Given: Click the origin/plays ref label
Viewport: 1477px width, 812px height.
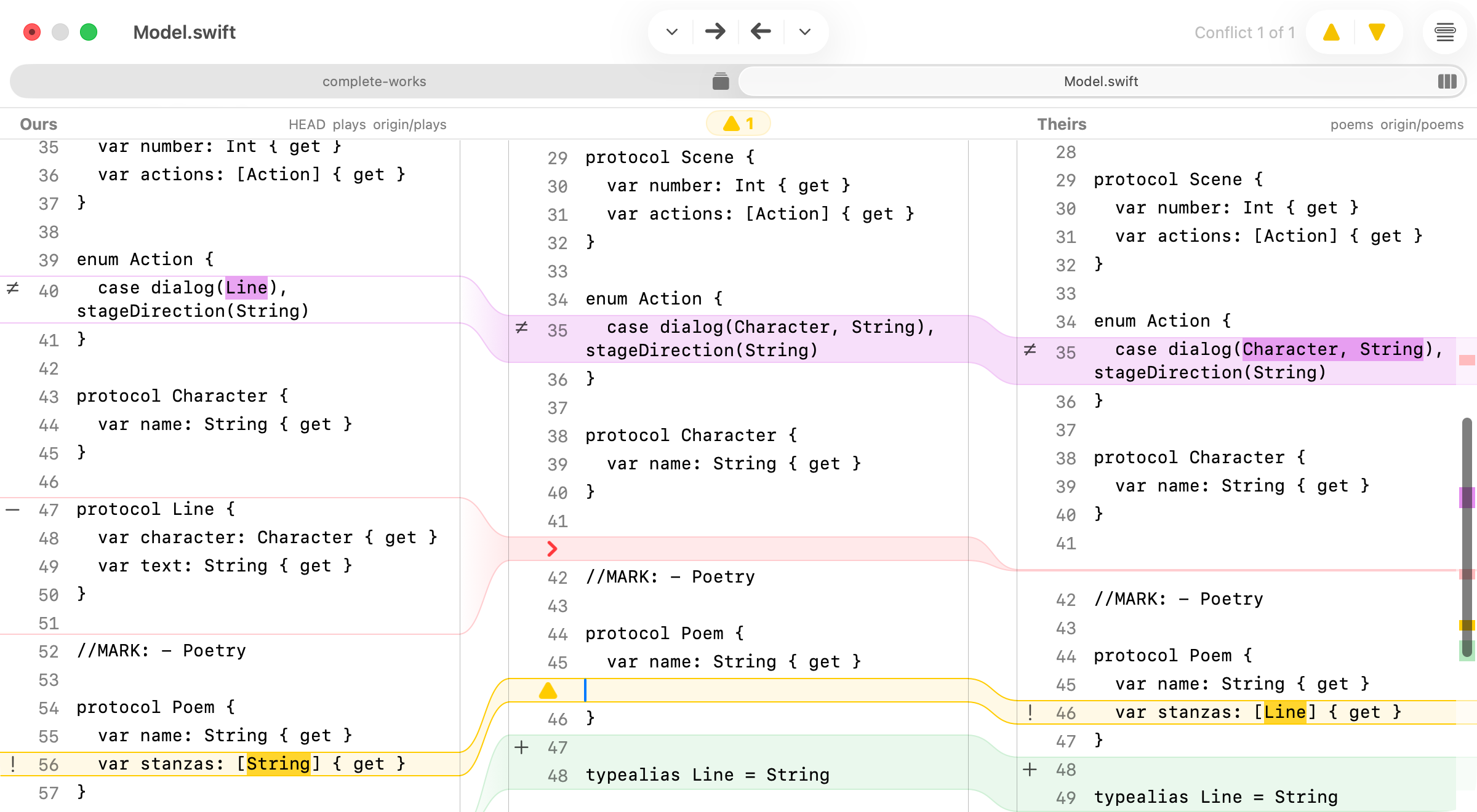Looking at the screenshot, I should pyautogui.click(x=410, y=125).
